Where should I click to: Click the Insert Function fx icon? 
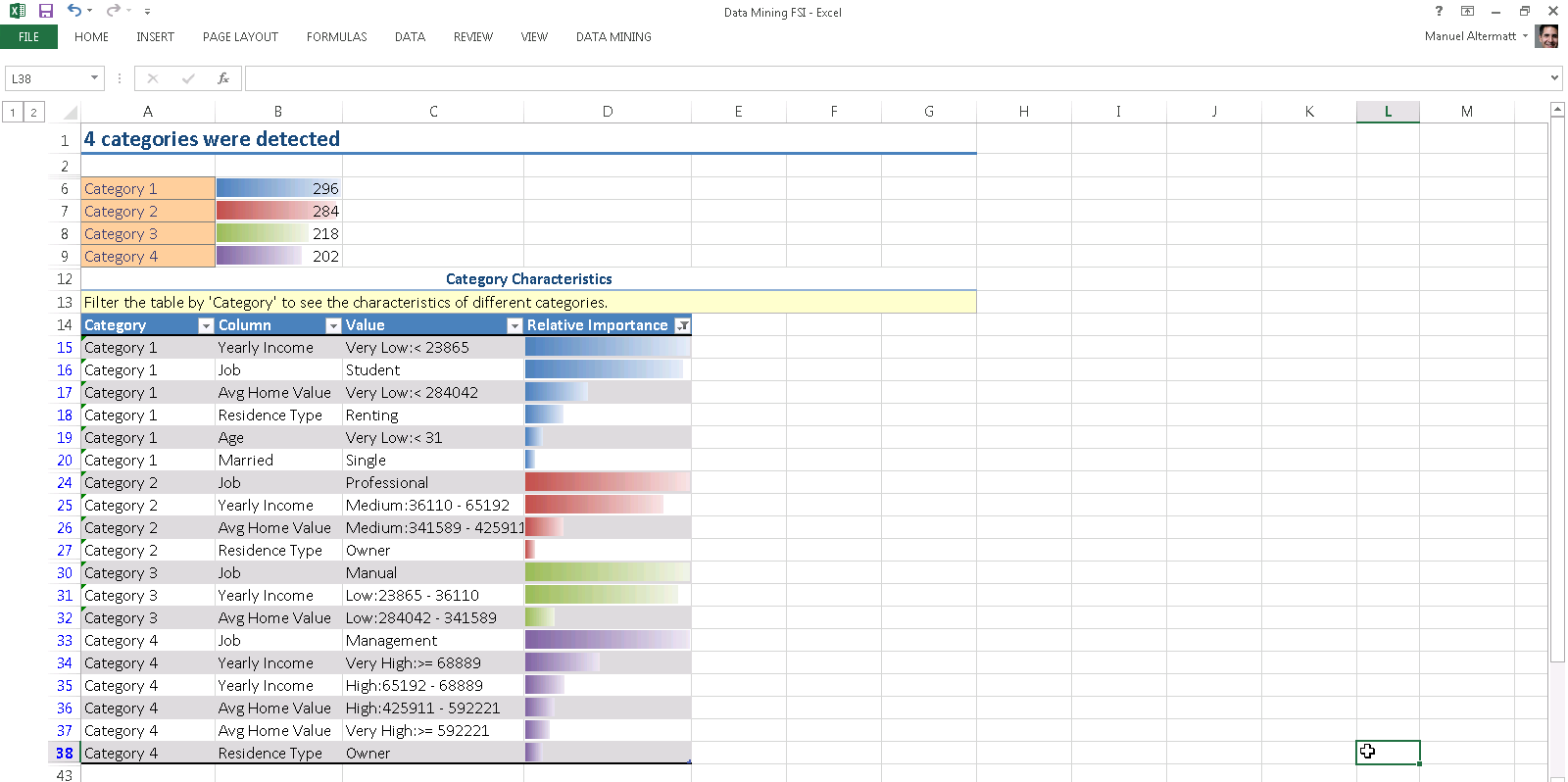click(223, 78)
